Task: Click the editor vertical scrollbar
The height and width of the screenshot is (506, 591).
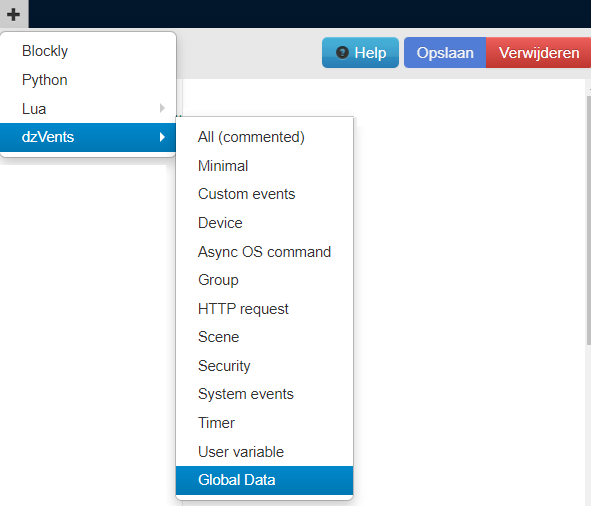Action: tap(589, 220)
